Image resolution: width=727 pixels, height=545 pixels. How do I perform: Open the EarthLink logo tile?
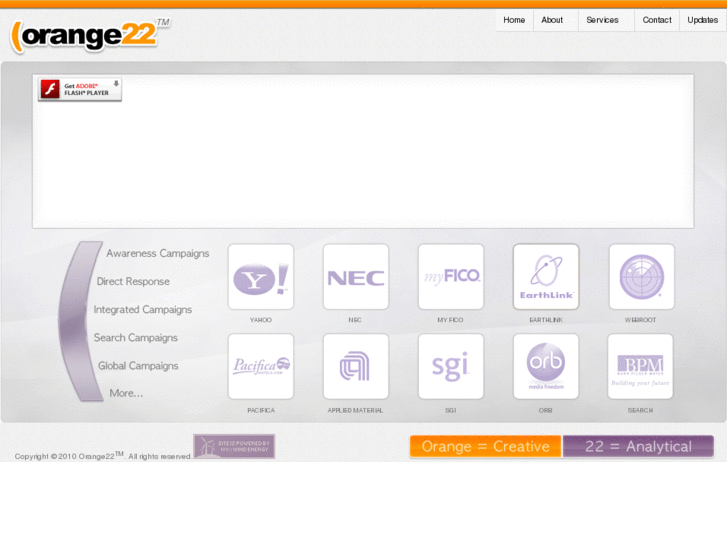pos(546,277)
